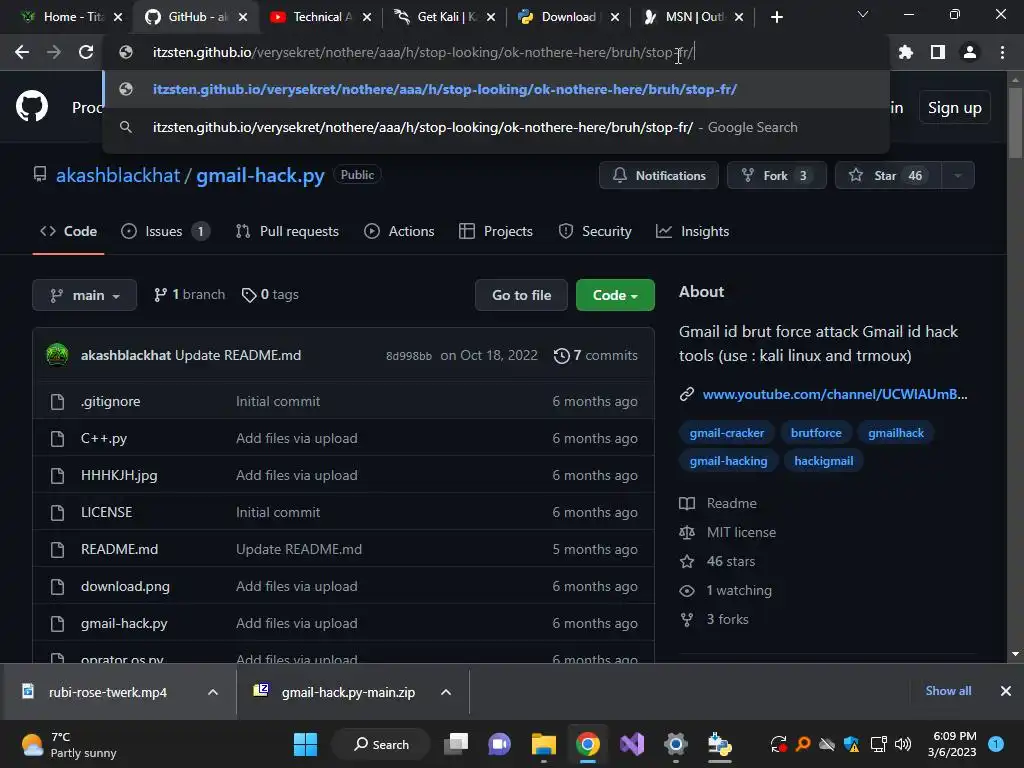Open the Issues tab
Viewport: 1024px width, 768px height.
(x=166, y=231)
